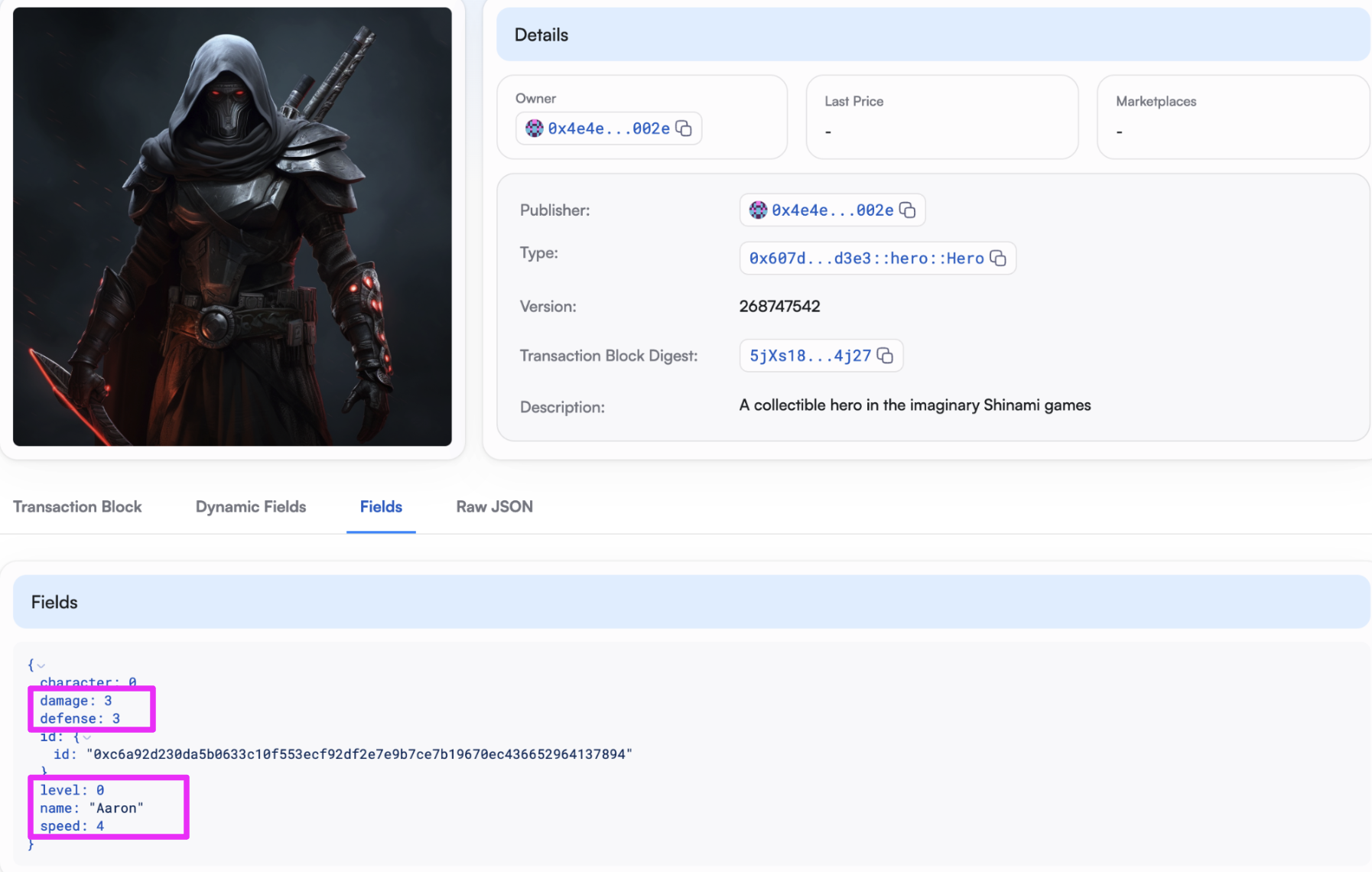
Task: Click the level: 0 field
Action: (x=72, y=790)
